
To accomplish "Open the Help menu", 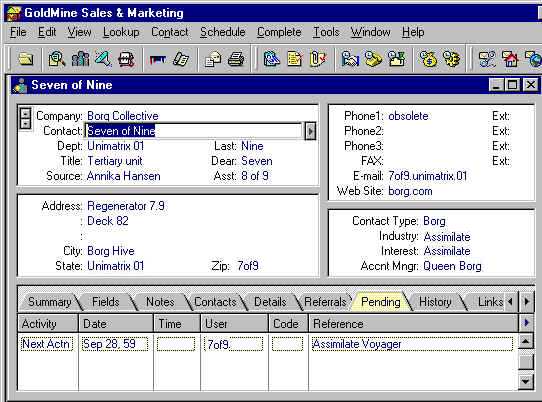I will coord(413,32).
